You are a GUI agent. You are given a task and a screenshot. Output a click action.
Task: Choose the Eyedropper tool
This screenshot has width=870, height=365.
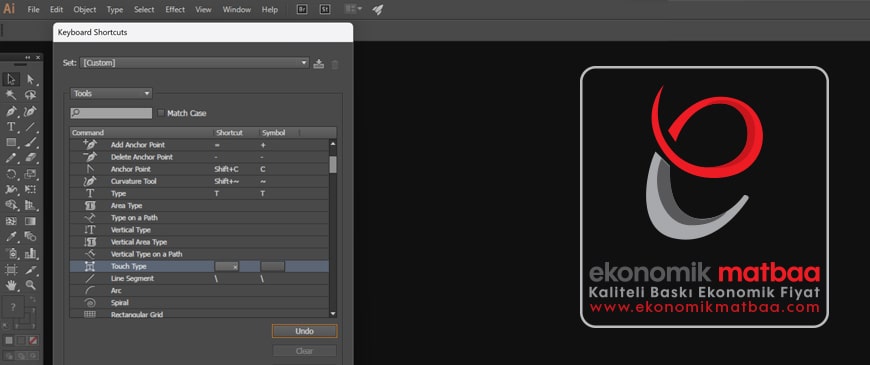tap(11, 237)
